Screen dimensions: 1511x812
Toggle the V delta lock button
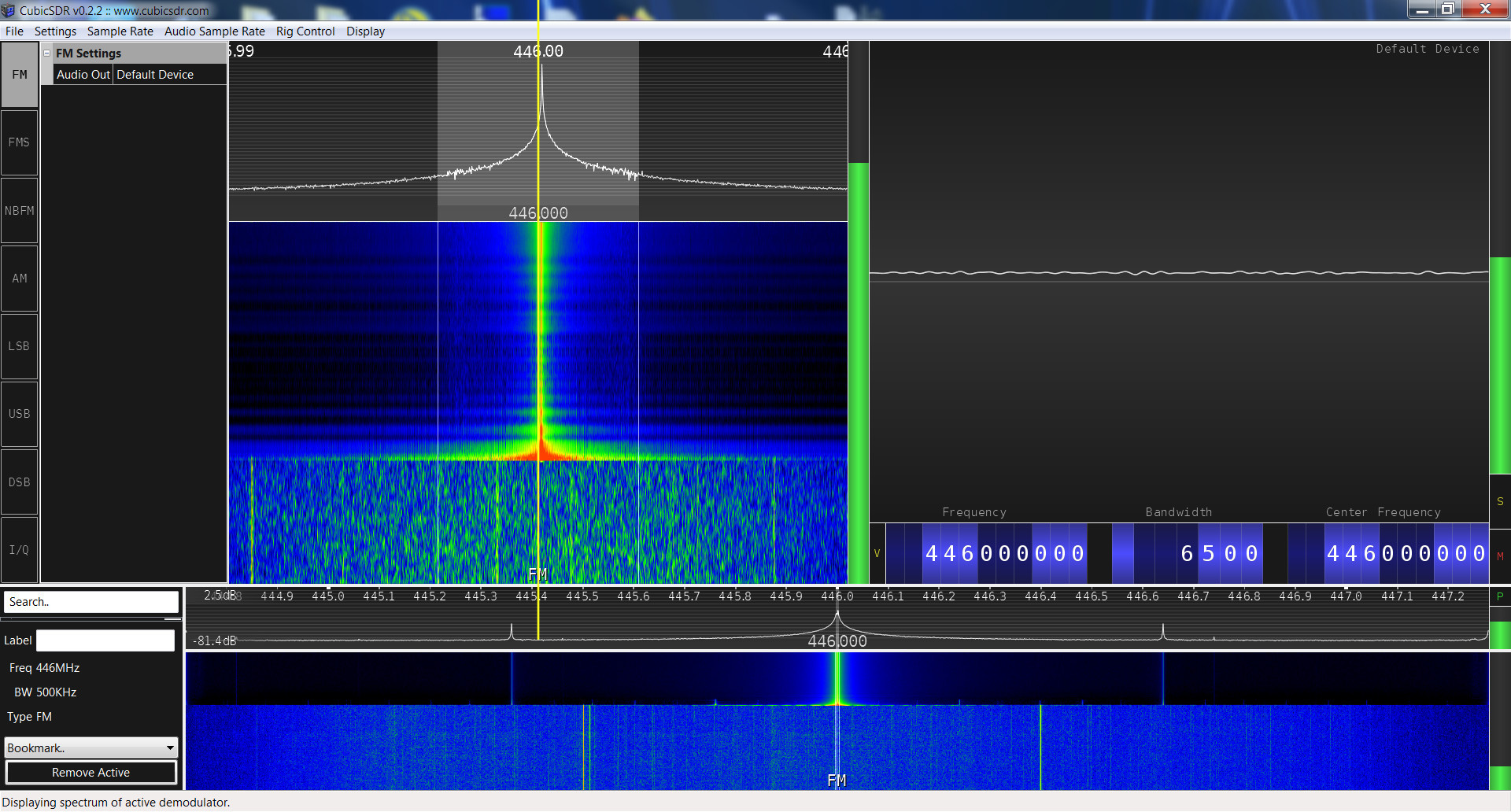tap(877, 553)
